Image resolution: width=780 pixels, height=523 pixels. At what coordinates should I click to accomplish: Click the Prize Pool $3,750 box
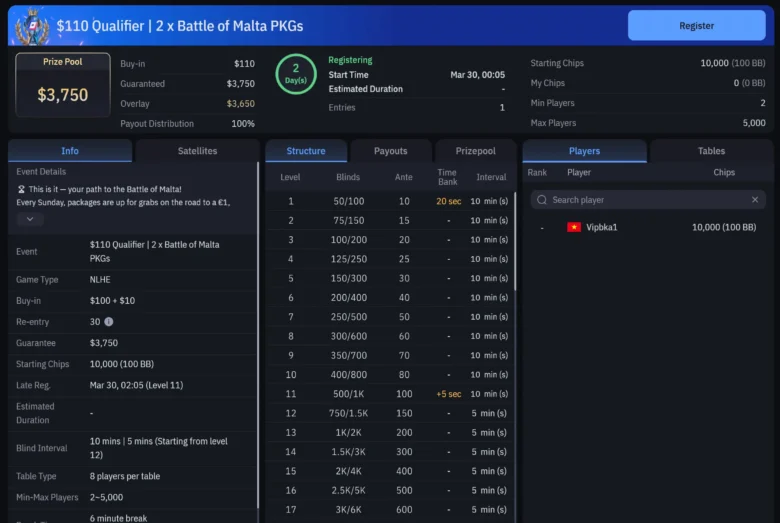click(x=63, y=85)
